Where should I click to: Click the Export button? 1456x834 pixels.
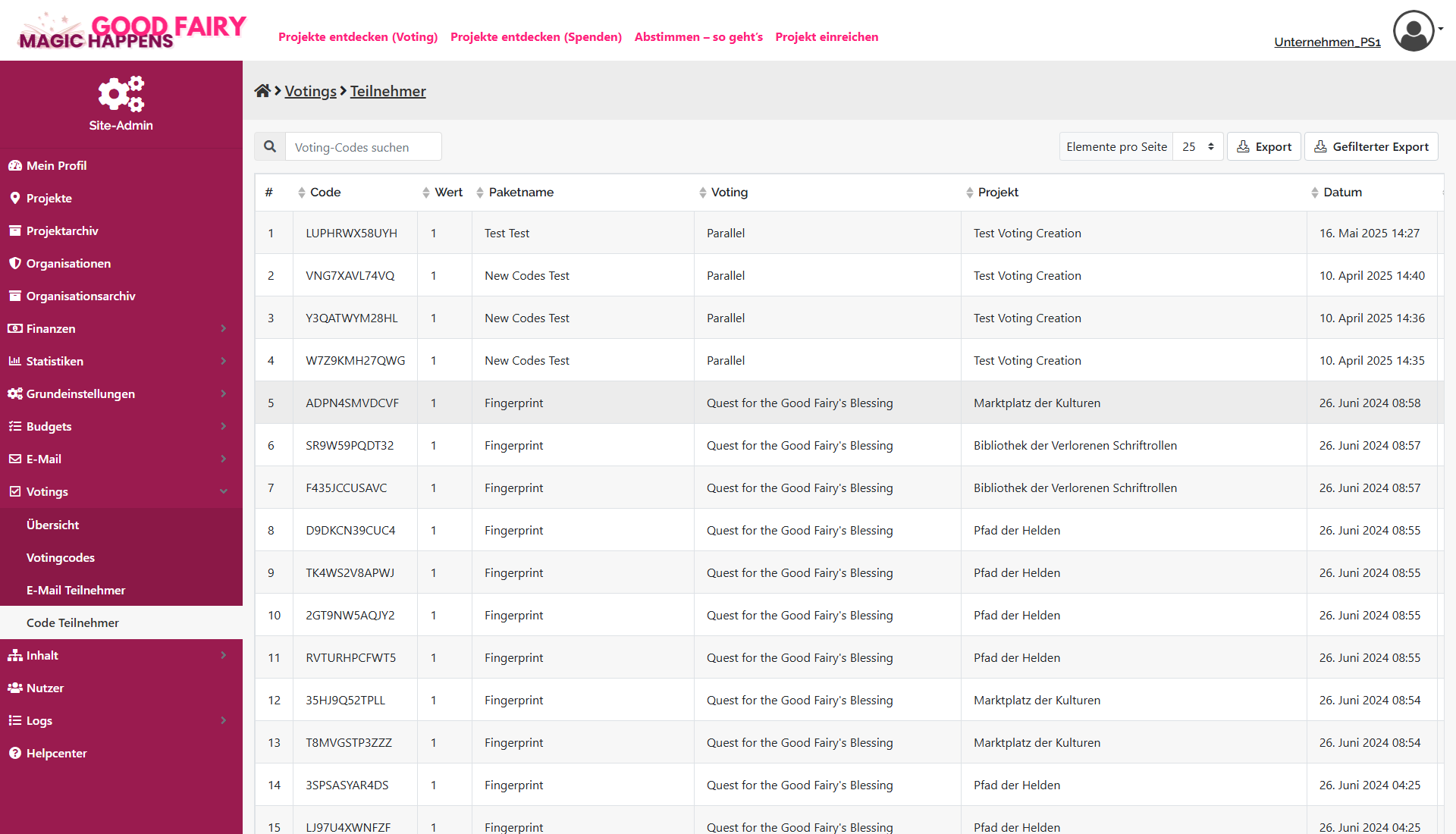pos(1264,146)
